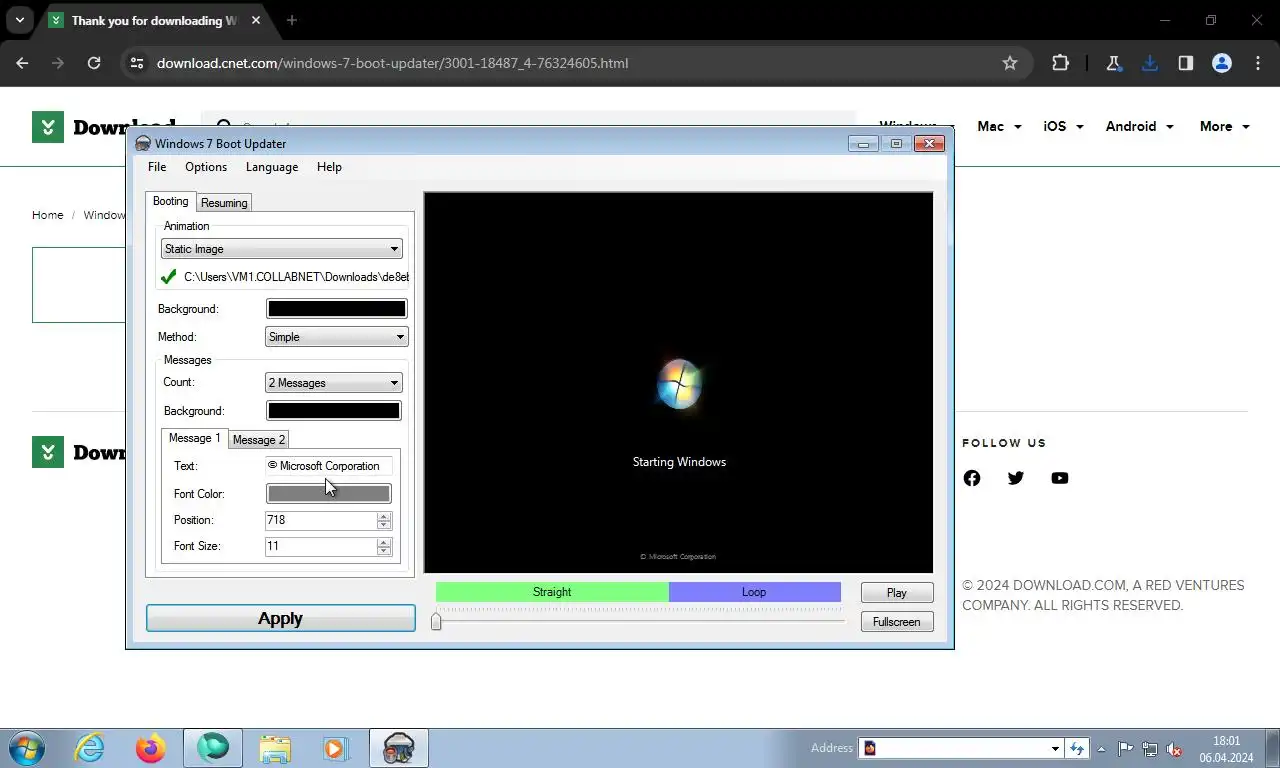
Task: Increase the Position stepper value
Action: coord(384,516)
